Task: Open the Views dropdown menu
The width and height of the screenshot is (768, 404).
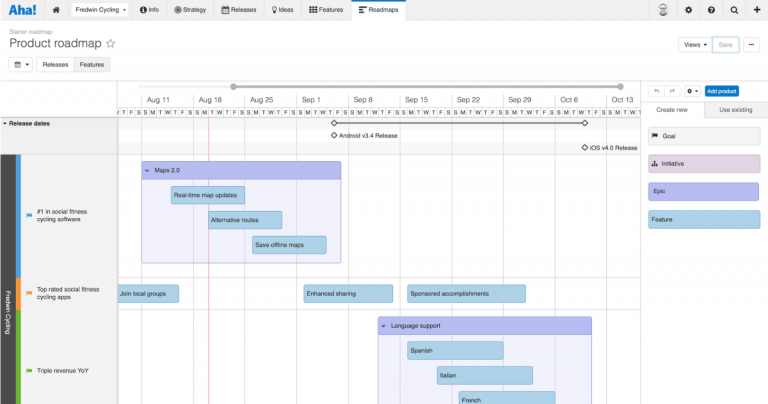Action: tap(694, 45)
